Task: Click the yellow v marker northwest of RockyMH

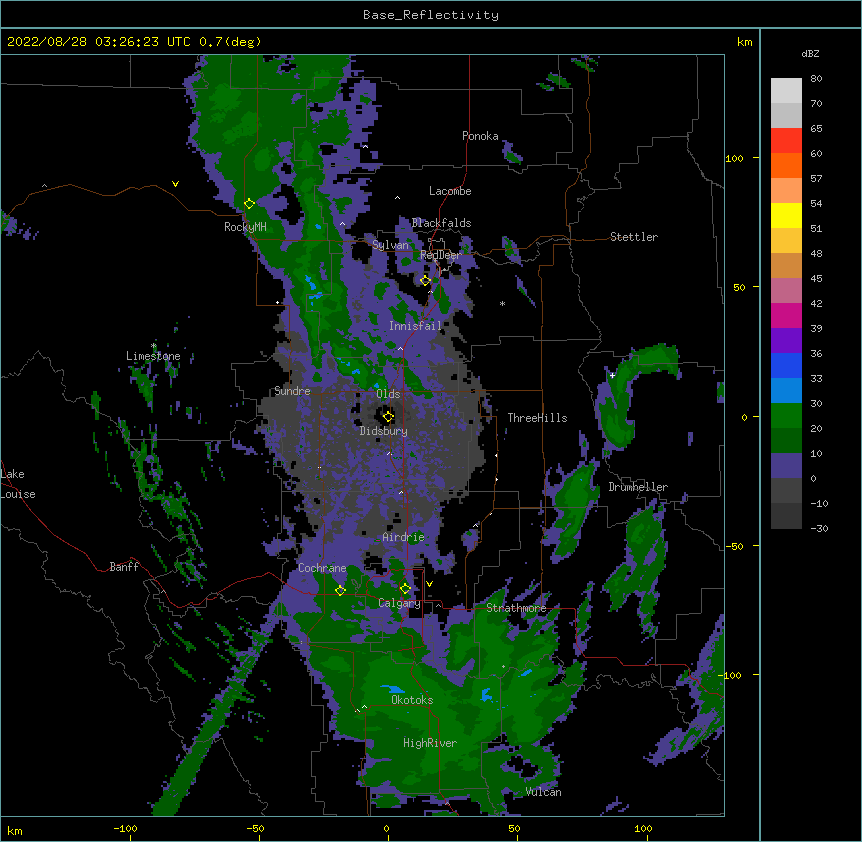Action: coord(175,184)
